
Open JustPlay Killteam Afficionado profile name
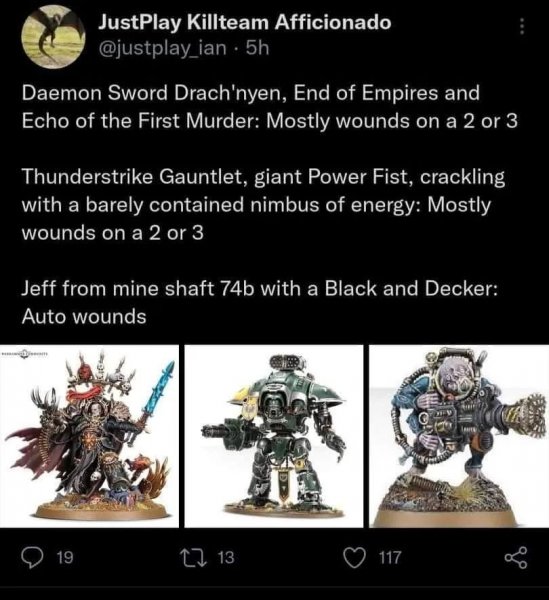click(x=245, y=23)
